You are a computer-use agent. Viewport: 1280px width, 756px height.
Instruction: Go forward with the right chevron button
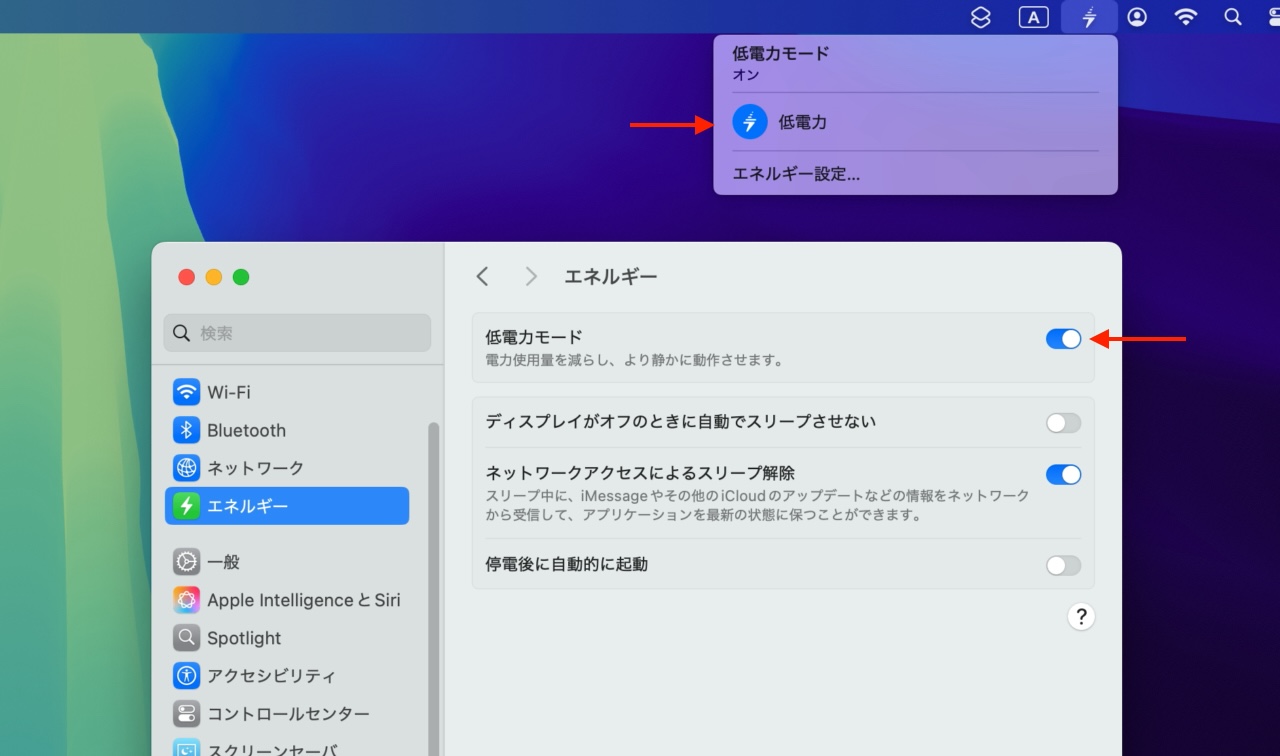531,277
